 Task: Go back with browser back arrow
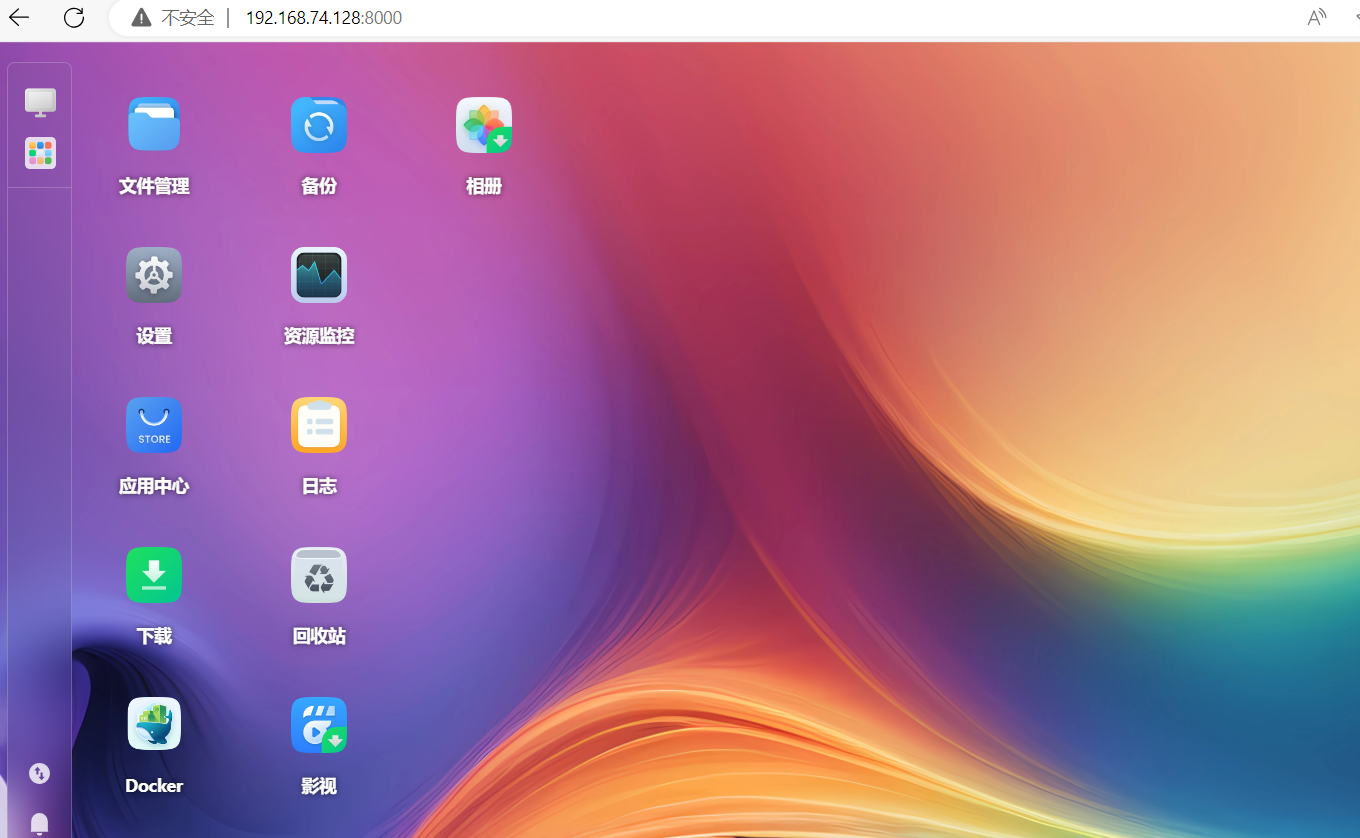(19, 17)
